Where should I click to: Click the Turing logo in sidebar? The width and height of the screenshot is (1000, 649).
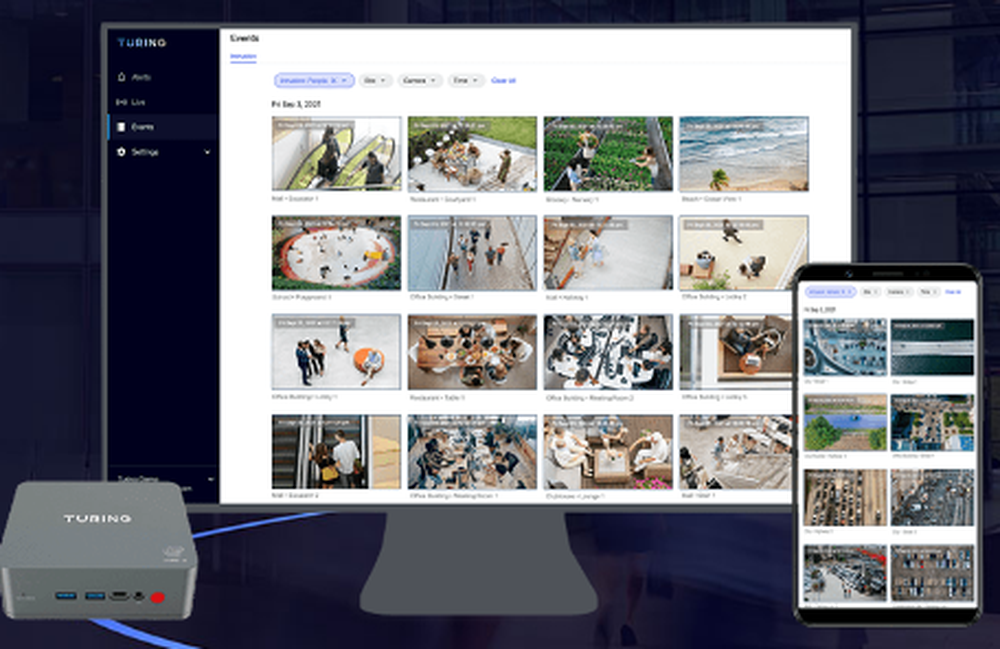coord(142,43)
